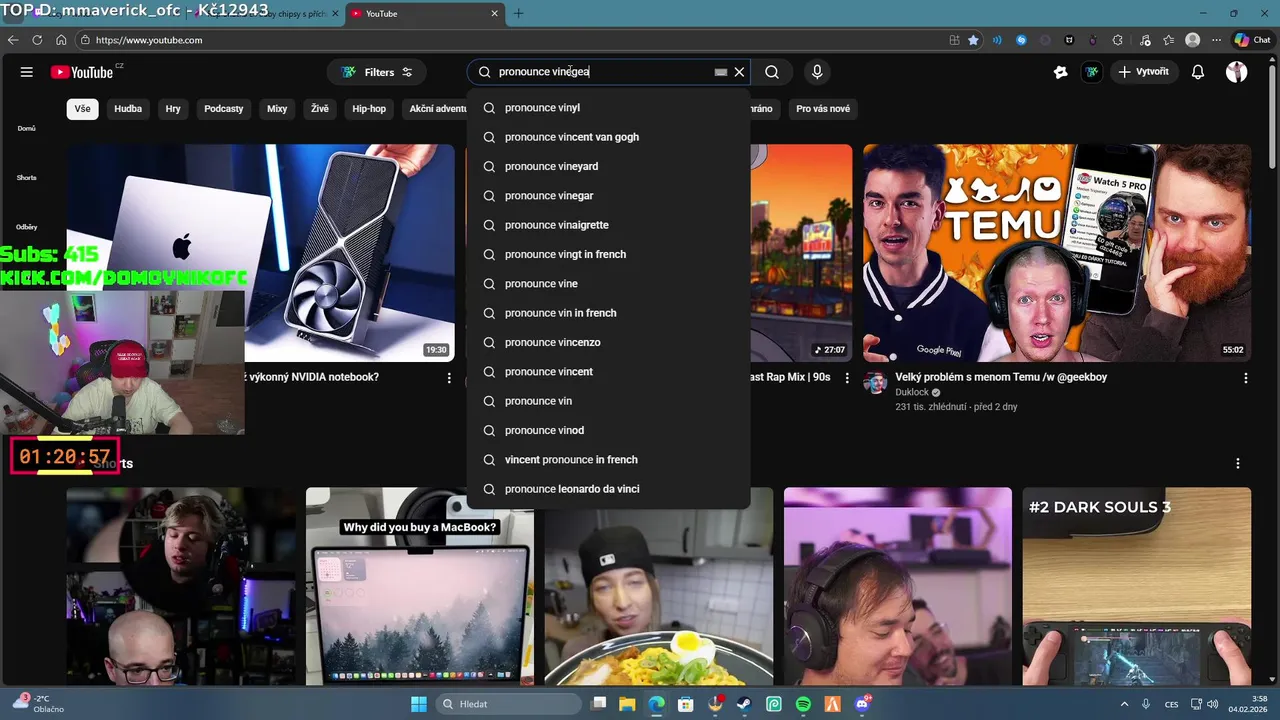The width and height of the screenshot is (1280, 720).
Task: Click the Vytvořit create button
Action: click(1143, 72)
